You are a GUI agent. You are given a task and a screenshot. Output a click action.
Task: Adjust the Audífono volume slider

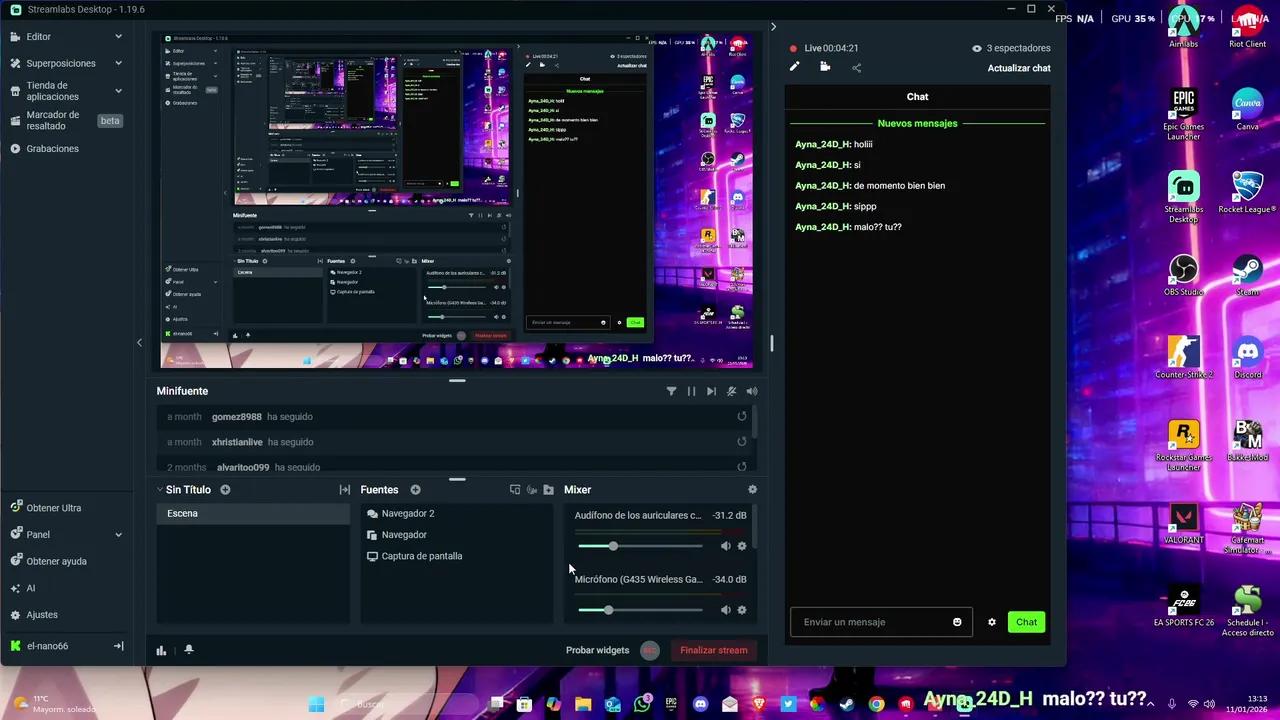(x=613, y=546)
